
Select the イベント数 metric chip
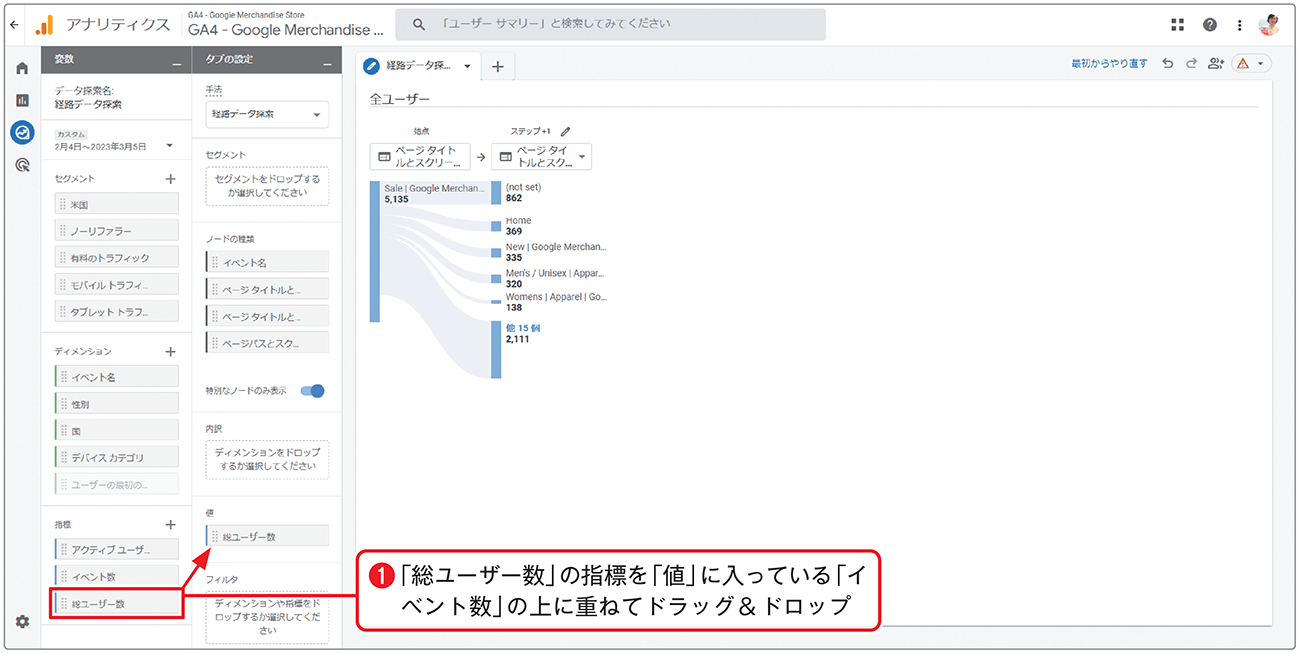point(116,577)
